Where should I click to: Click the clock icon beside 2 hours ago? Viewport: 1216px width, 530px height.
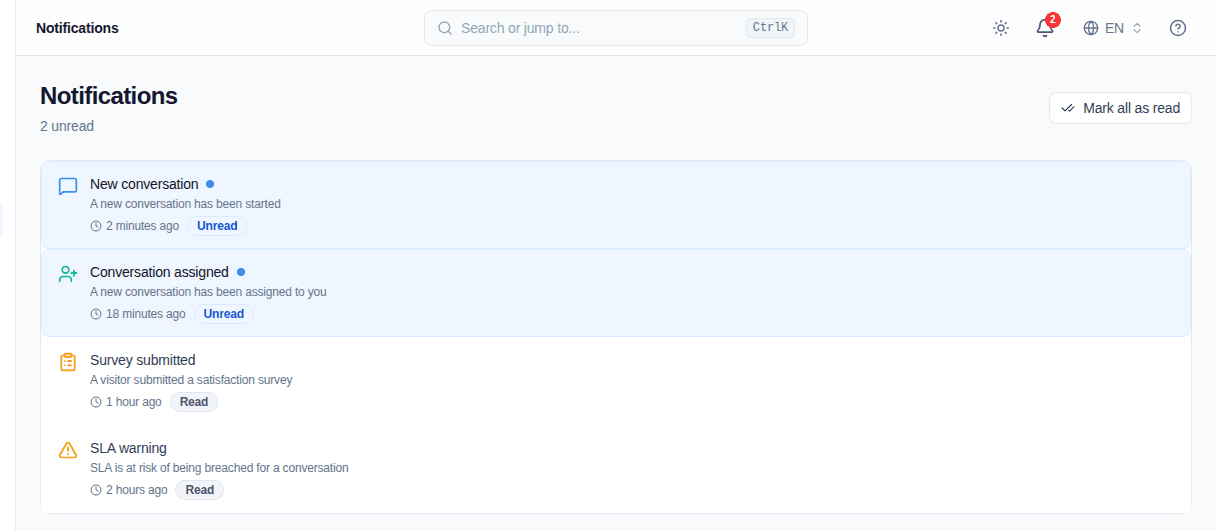pyautogui.click(x=96, y=490)
